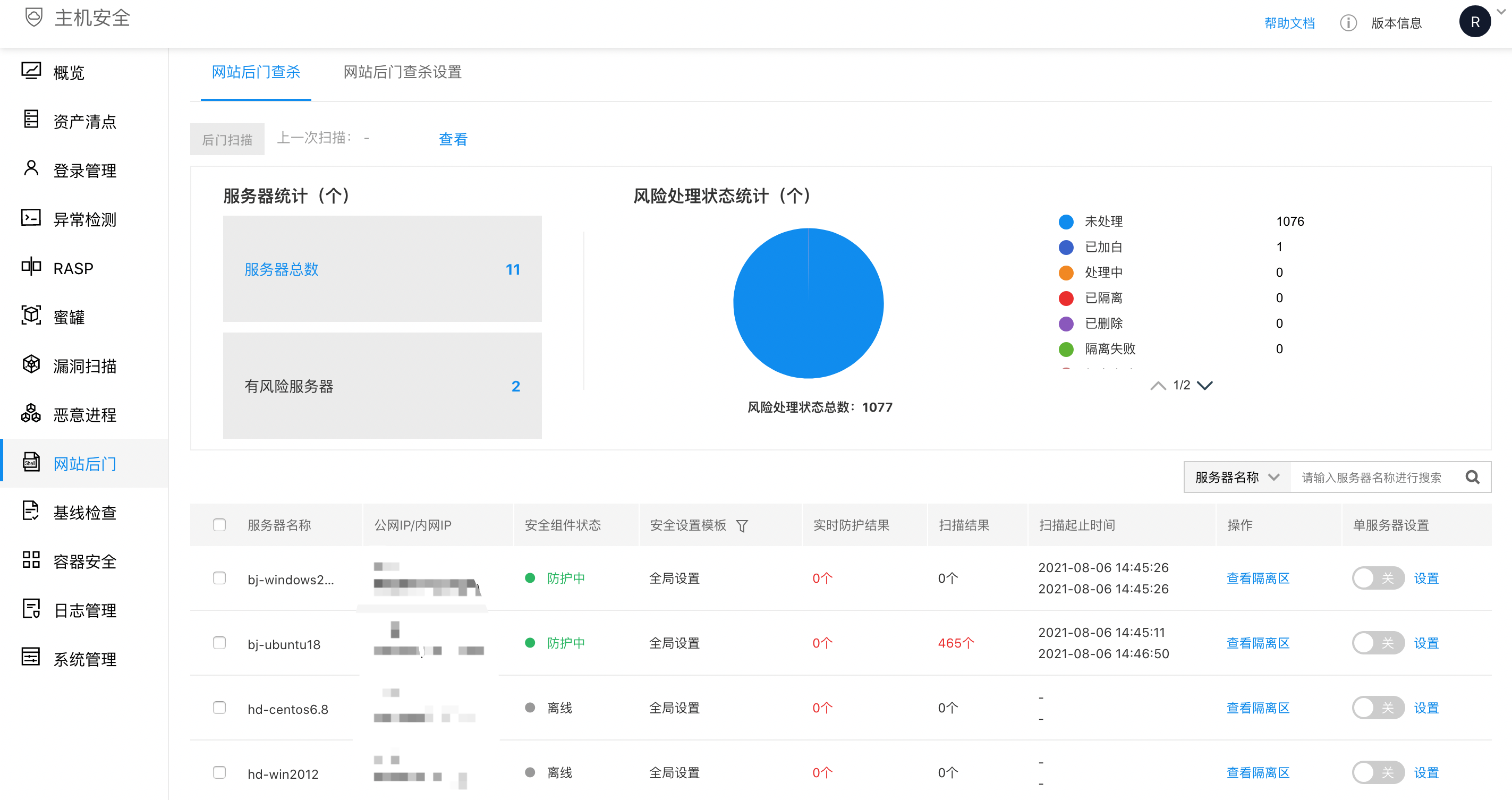The image size is (1512, 800).
Task: Click 设置 link for hd-win2012
Action: [1426, 772]
